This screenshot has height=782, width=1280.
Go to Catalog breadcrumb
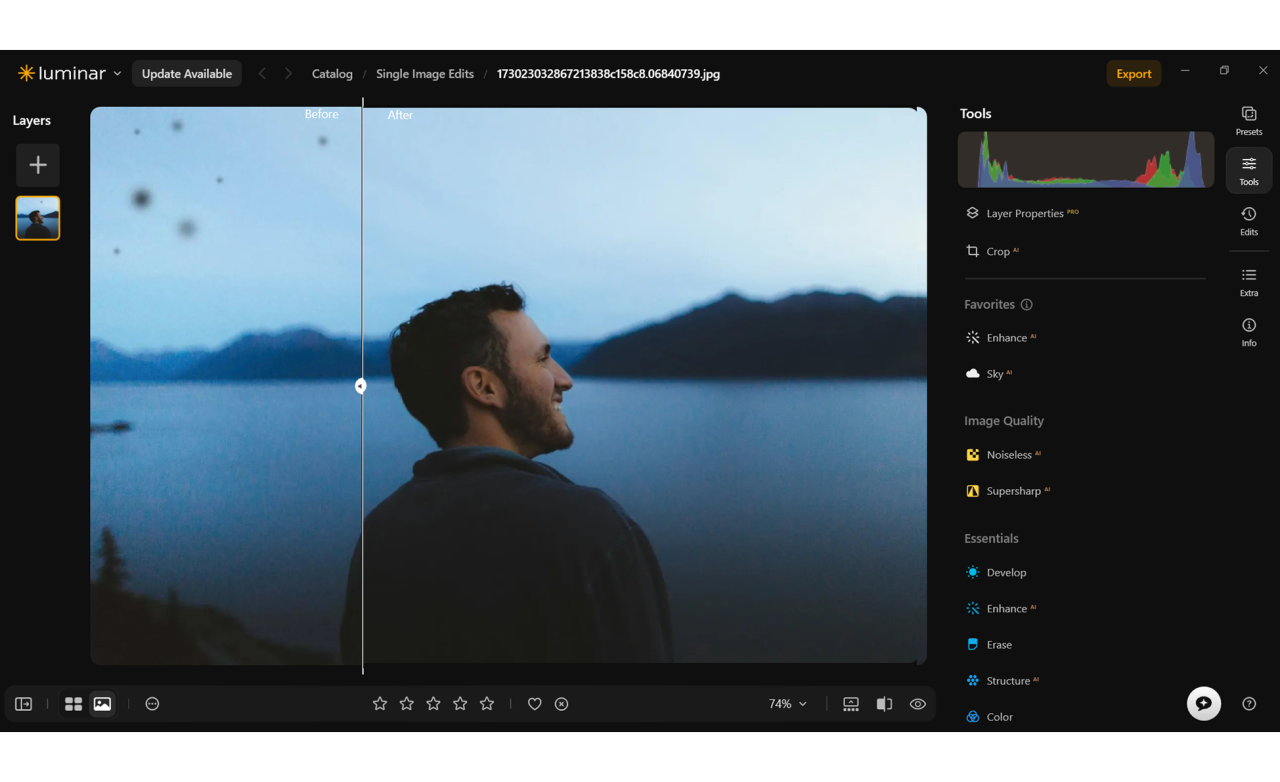tap(332, 74)
